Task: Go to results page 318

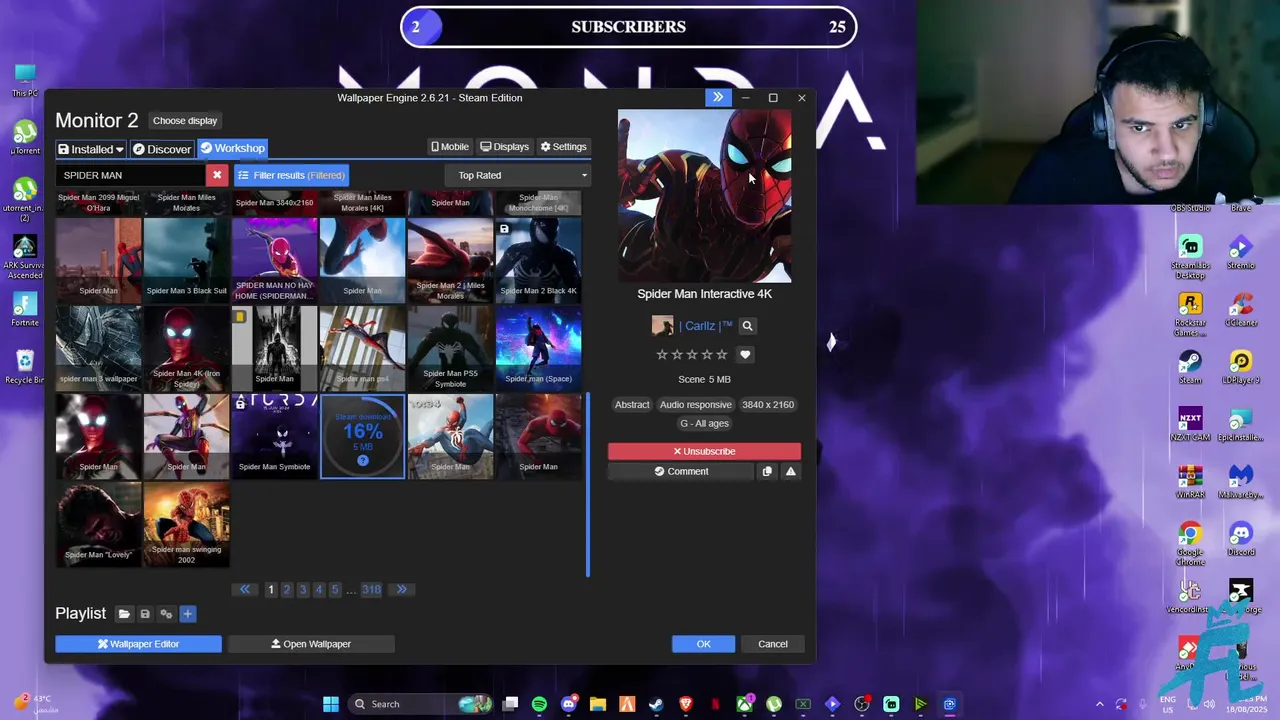Action: pos(371,590)
